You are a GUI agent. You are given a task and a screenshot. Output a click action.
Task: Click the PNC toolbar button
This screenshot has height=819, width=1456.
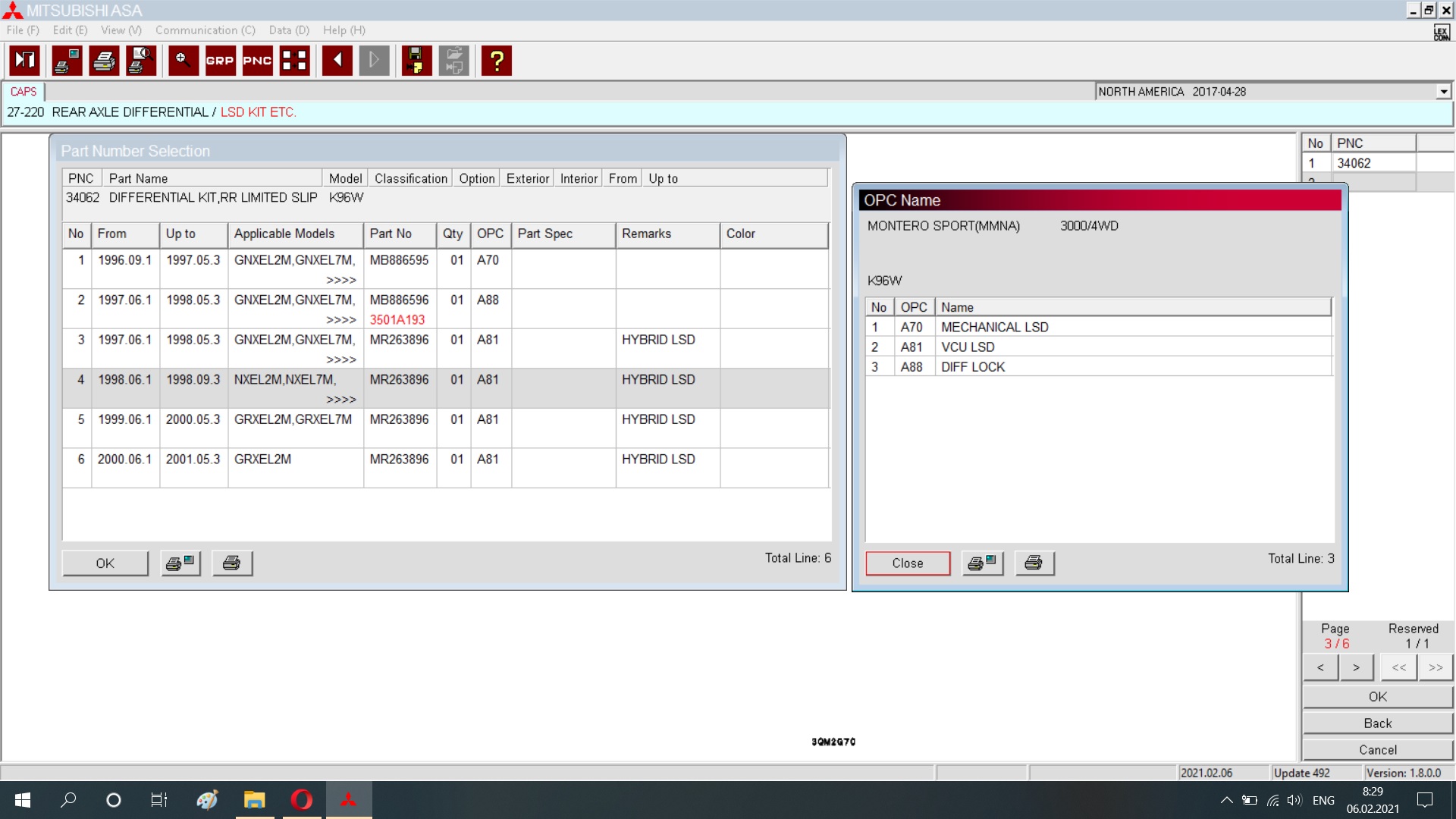coord(257,61)
